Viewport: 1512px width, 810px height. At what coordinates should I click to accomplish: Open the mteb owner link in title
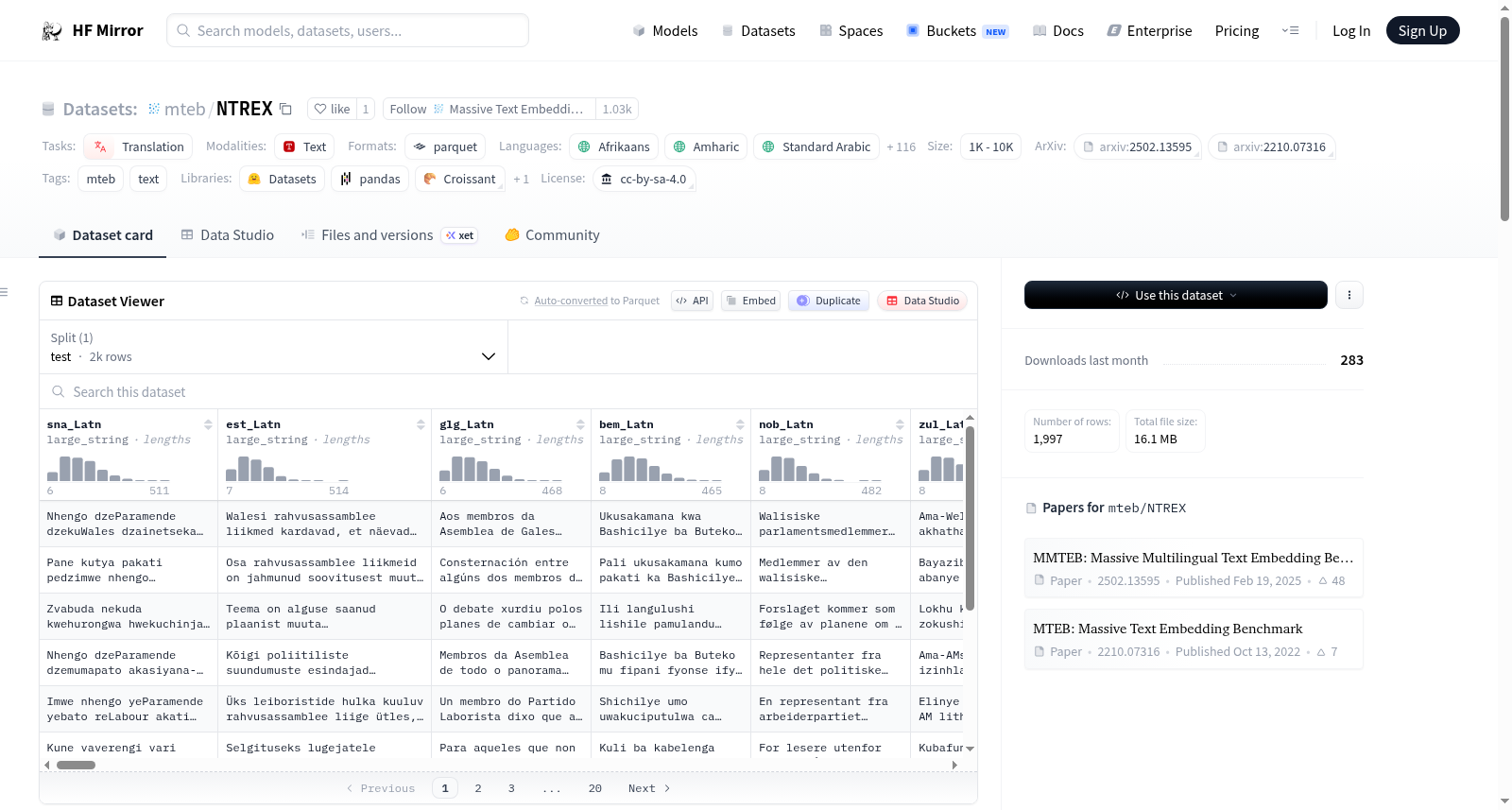tap(185, 109)
